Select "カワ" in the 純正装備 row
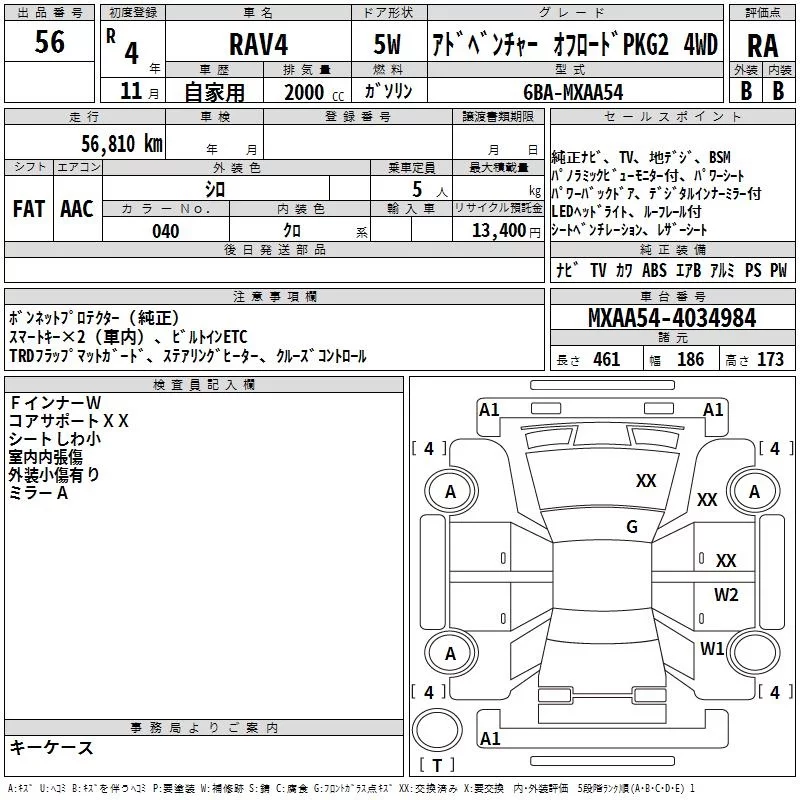This screenshot has height=800, width=800. [624, 270]
